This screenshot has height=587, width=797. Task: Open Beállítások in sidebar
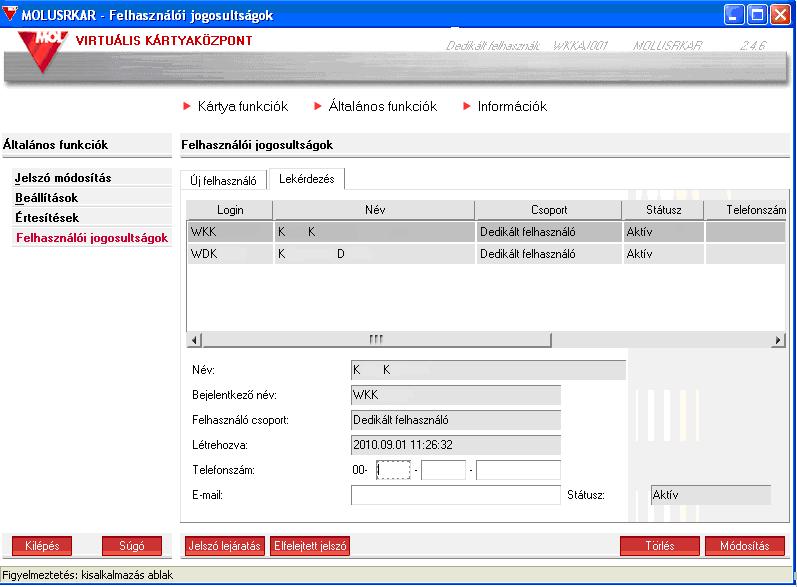pyautogui.click(x=46, y=198)
